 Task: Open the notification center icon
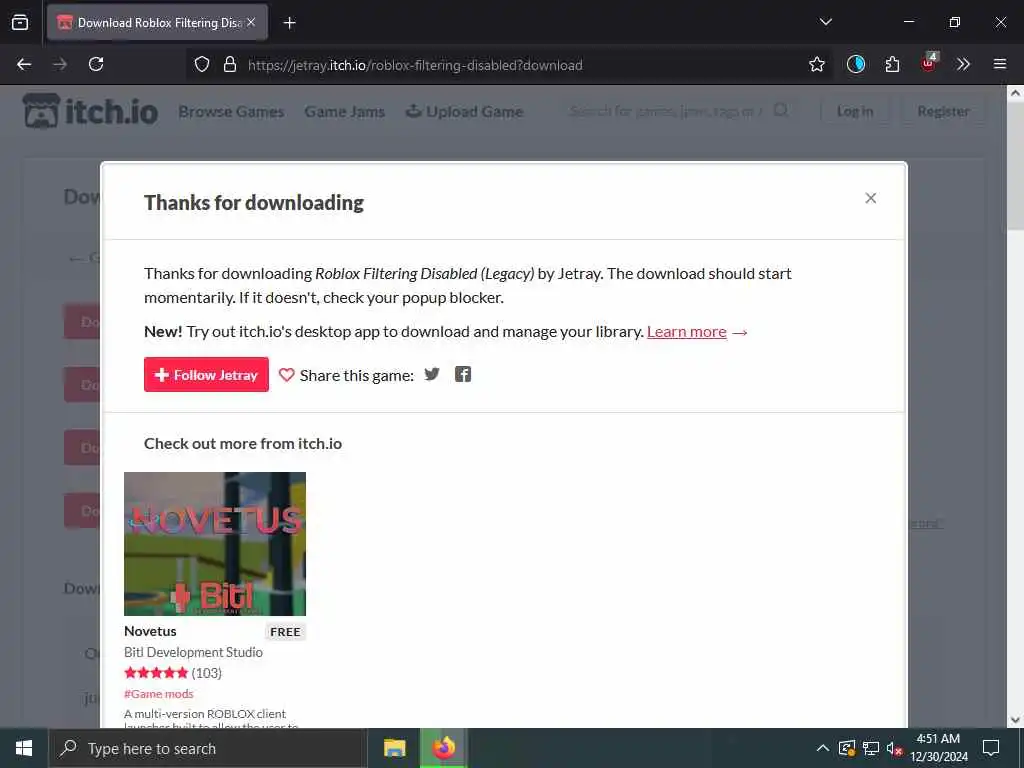click(x=991, y=748)
